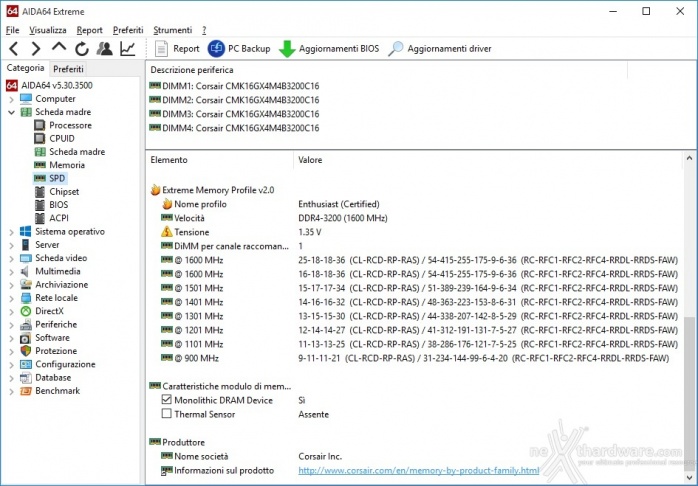
Task: Click the Elemento column header
Action: coord(220,160)
